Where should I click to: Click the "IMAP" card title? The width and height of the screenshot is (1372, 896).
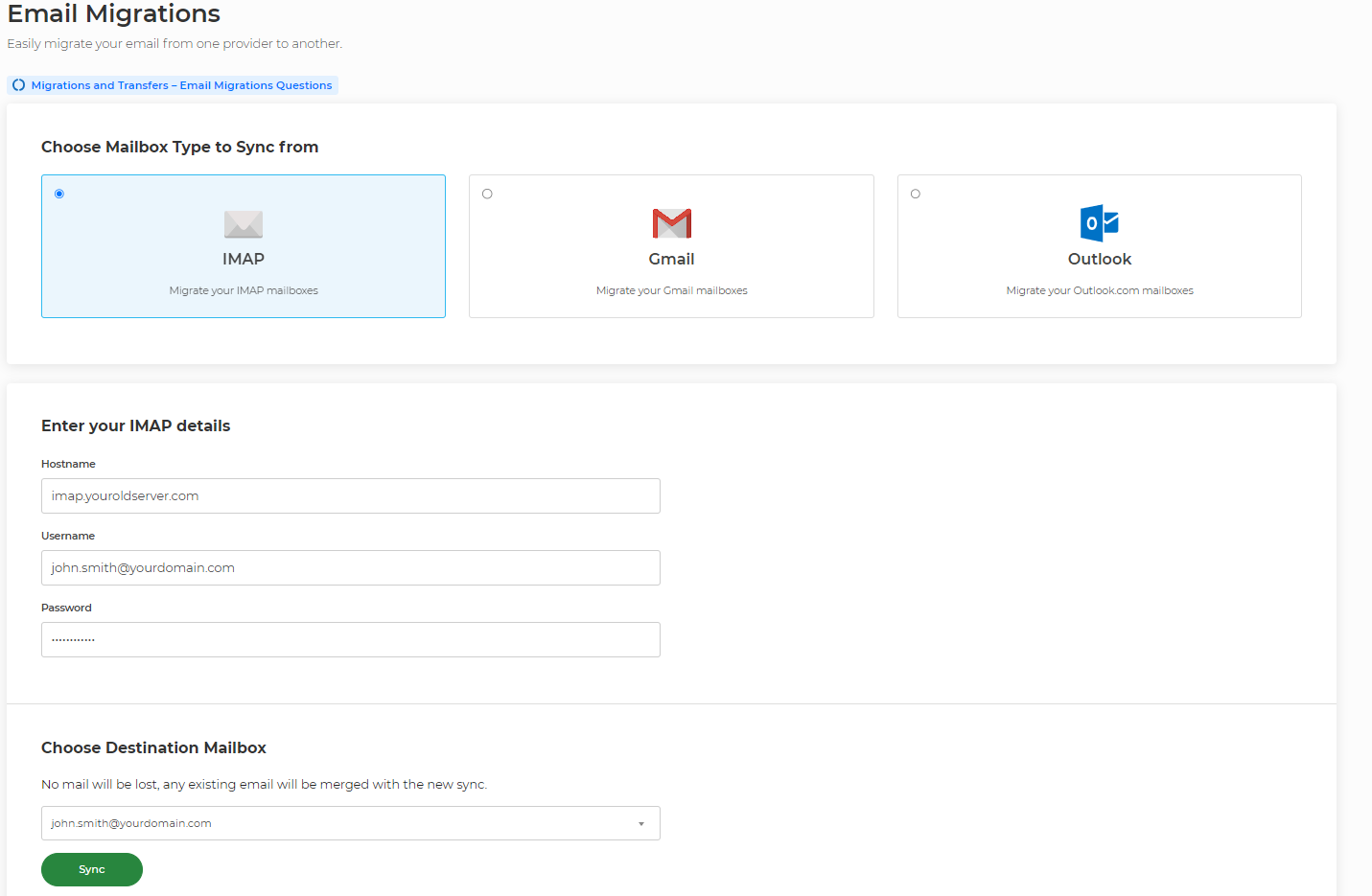coord(244,259)
